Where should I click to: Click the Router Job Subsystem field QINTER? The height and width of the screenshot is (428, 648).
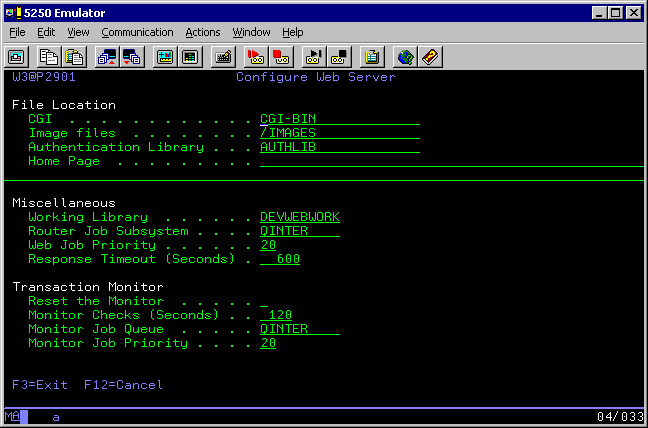pyautogui.click(x=300, y=231)
